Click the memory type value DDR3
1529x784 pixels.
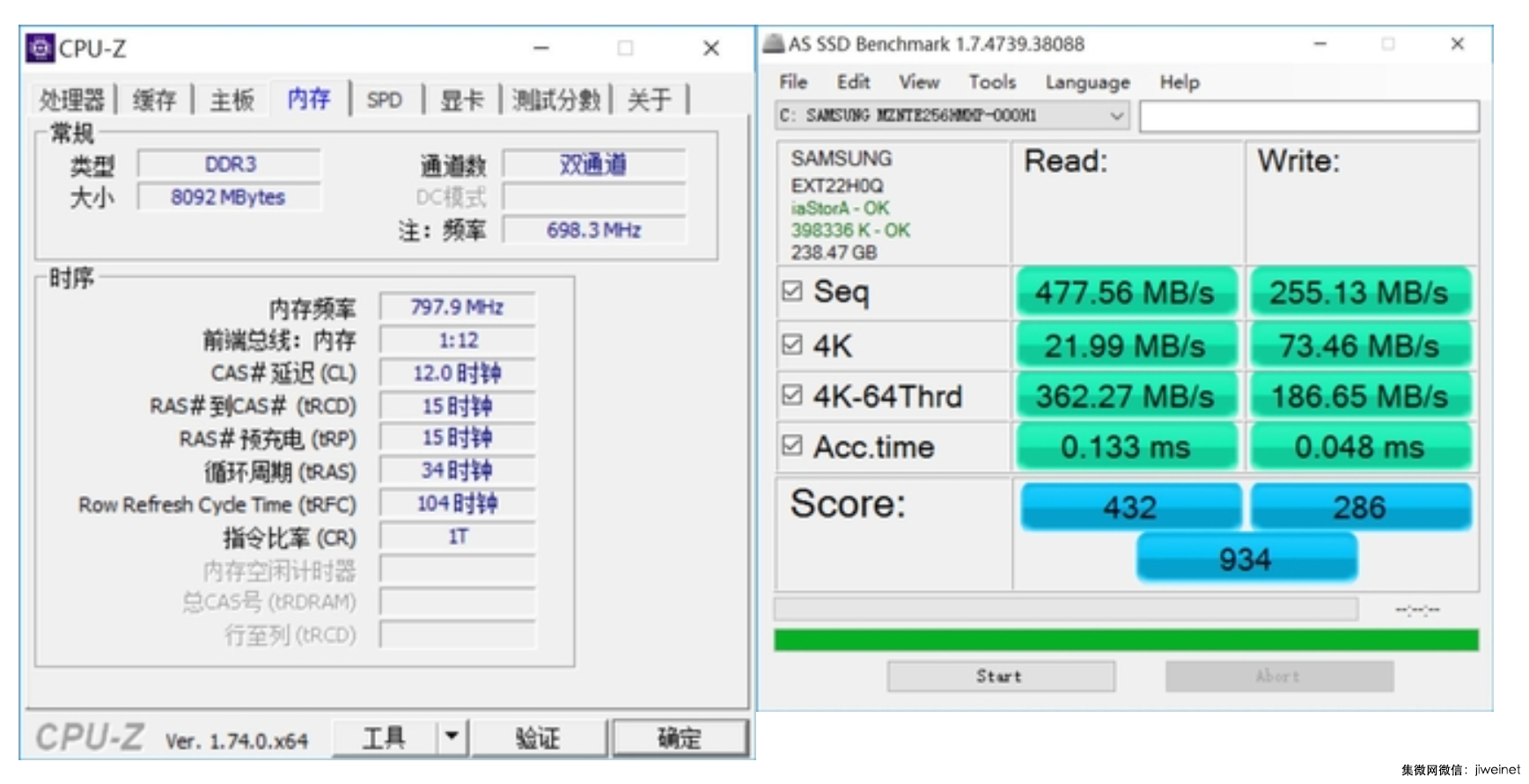pyautogui.click(x=230, y=165)
